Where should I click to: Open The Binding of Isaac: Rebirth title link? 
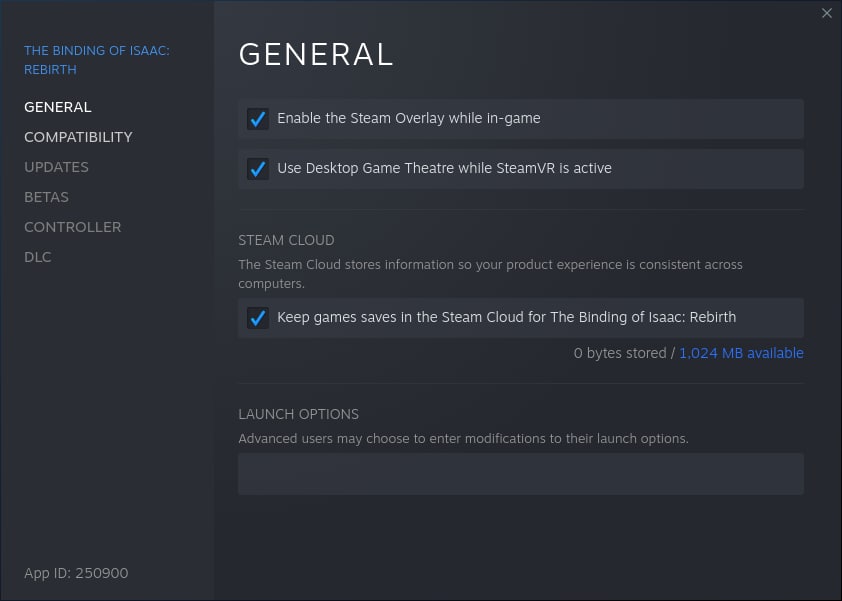(97, 60)
